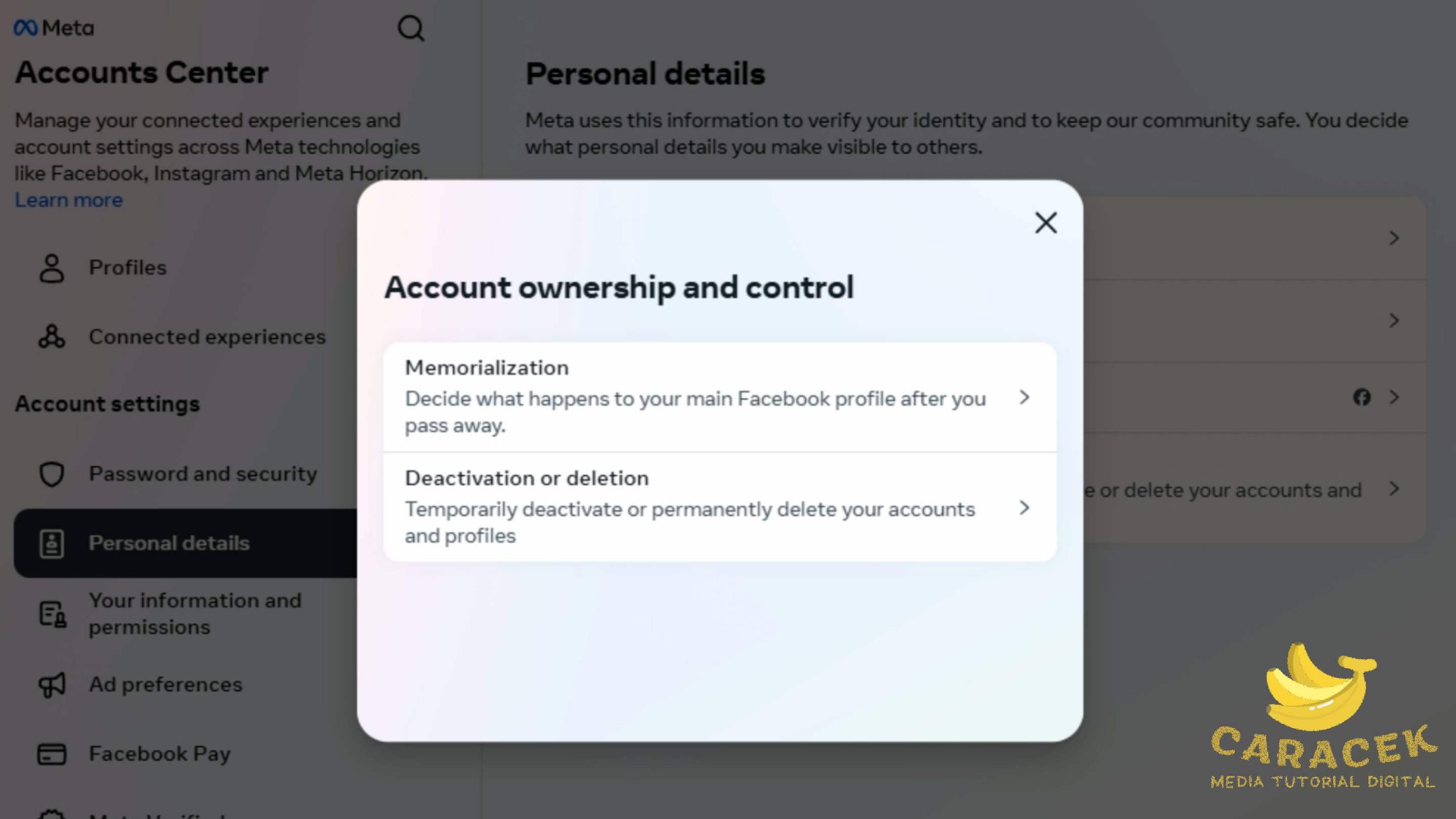Click the Meta logo

[53, 27]
